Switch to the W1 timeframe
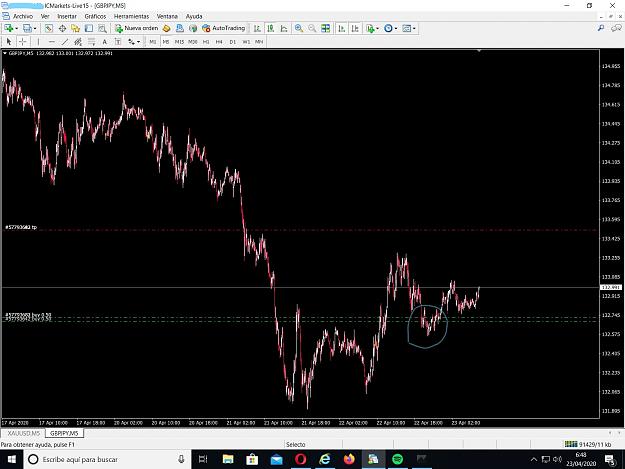Viewport: 625px width, 469px height. [x=246, y=41]
